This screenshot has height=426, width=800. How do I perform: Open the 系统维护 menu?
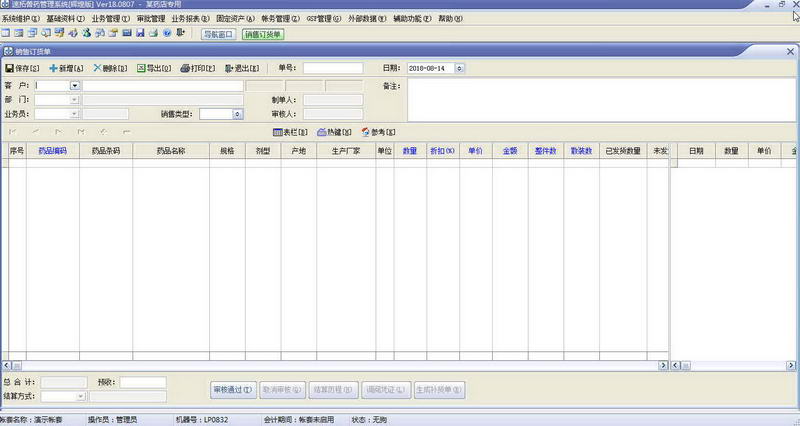tap(20, 18)
